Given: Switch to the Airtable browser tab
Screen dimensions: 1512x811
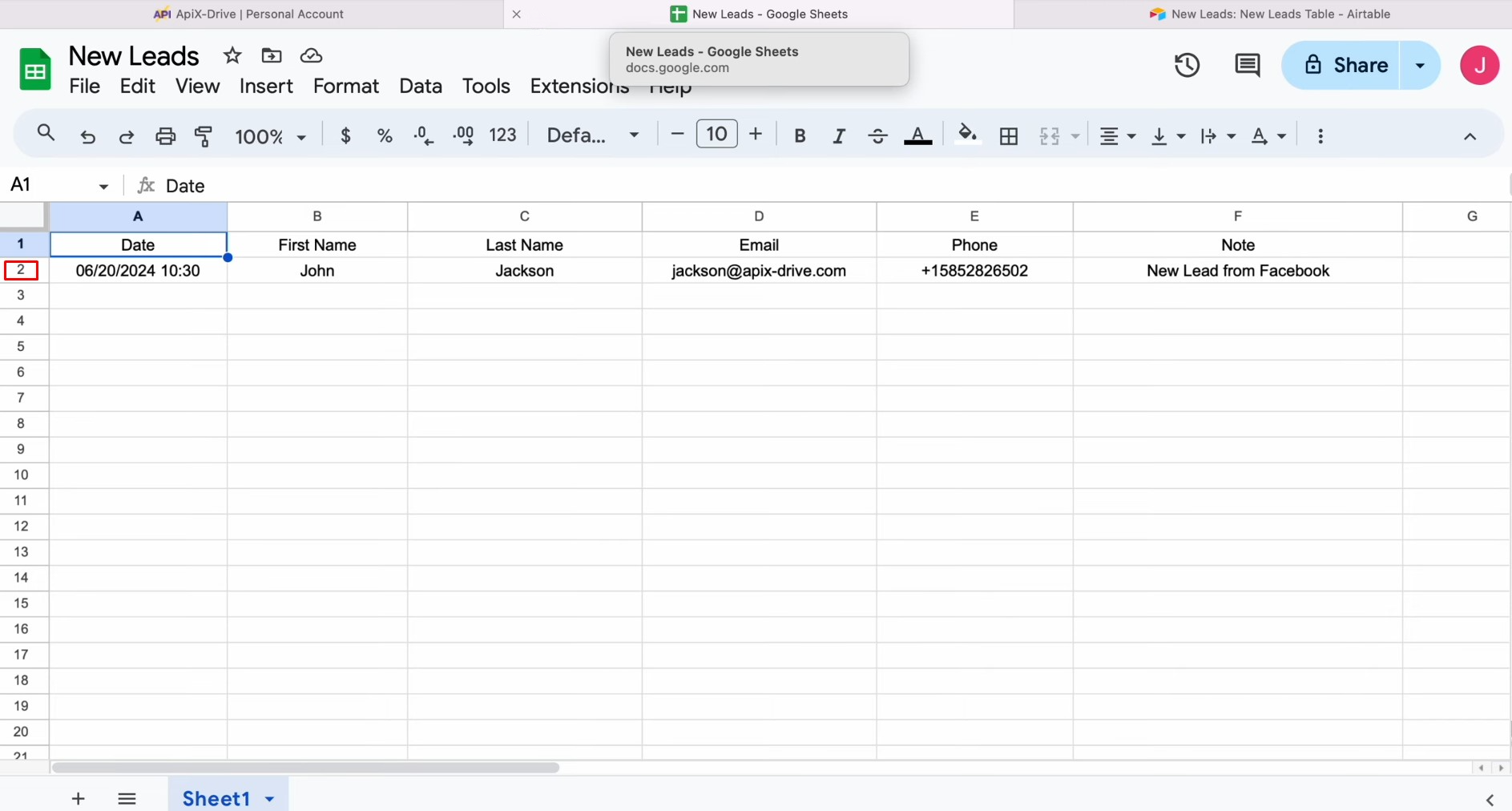Looking at the screenshot, I should click(x=1271, y=14).
